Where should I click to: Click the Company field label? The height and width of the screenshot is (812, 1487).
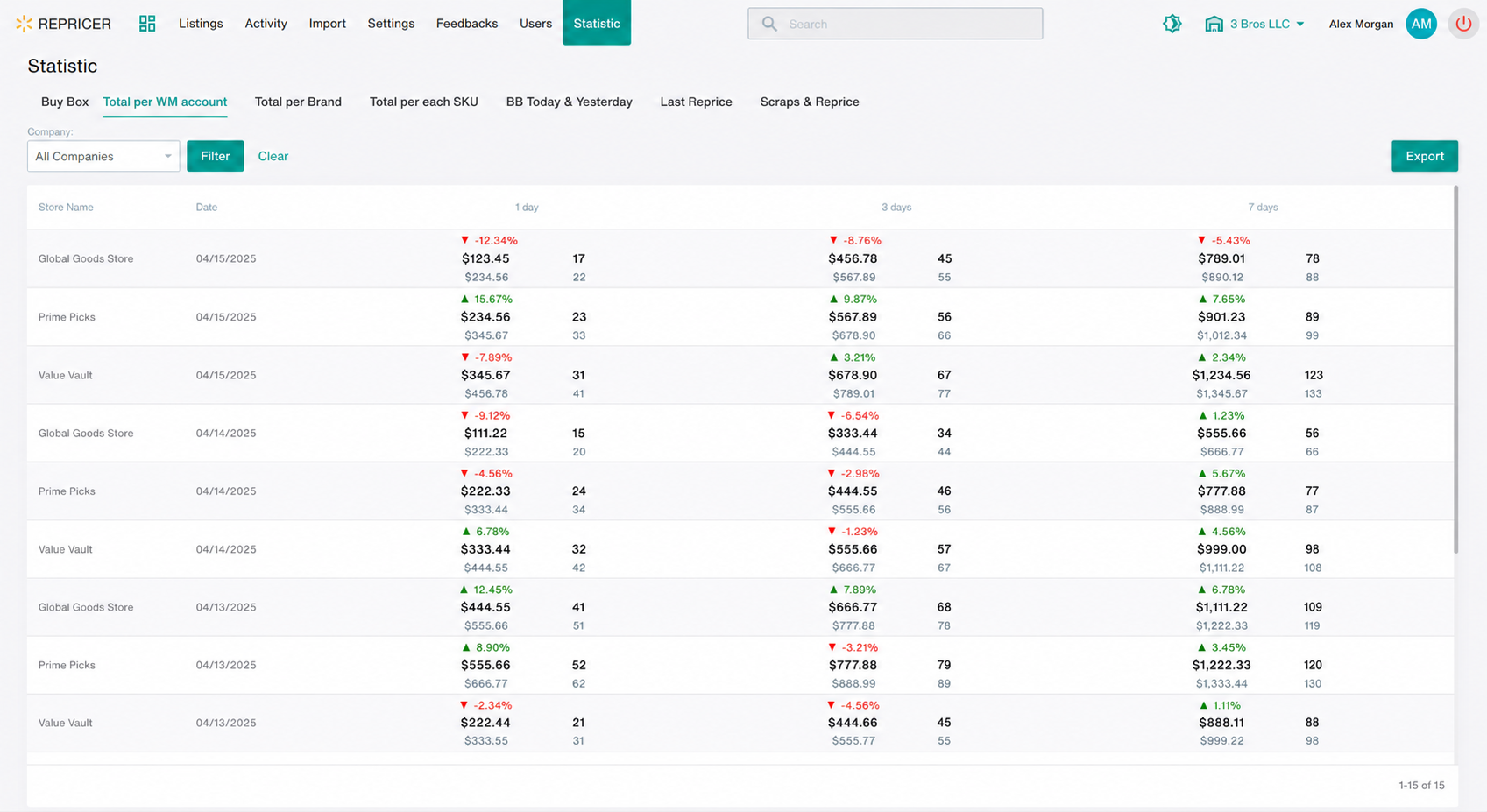(x=50, y=132)
